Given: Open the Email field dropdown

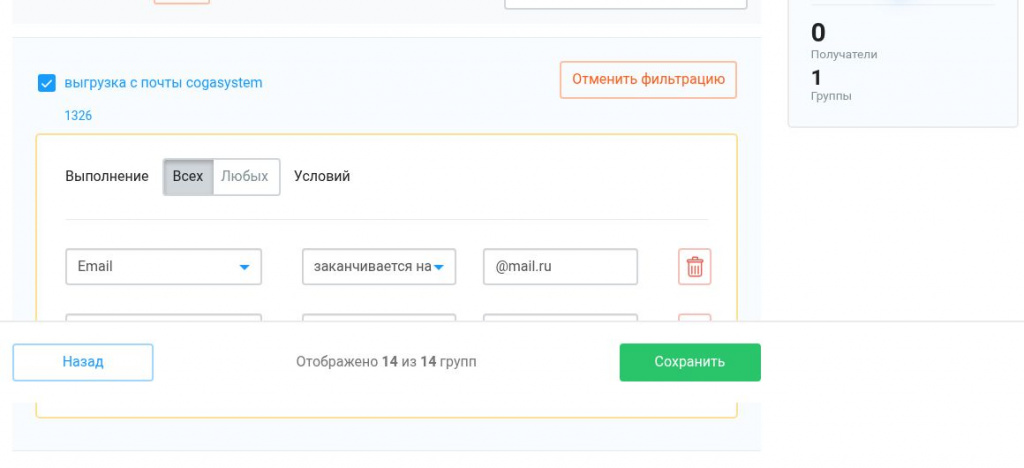Looking at the screenshot, I should [x=163, y=266].
